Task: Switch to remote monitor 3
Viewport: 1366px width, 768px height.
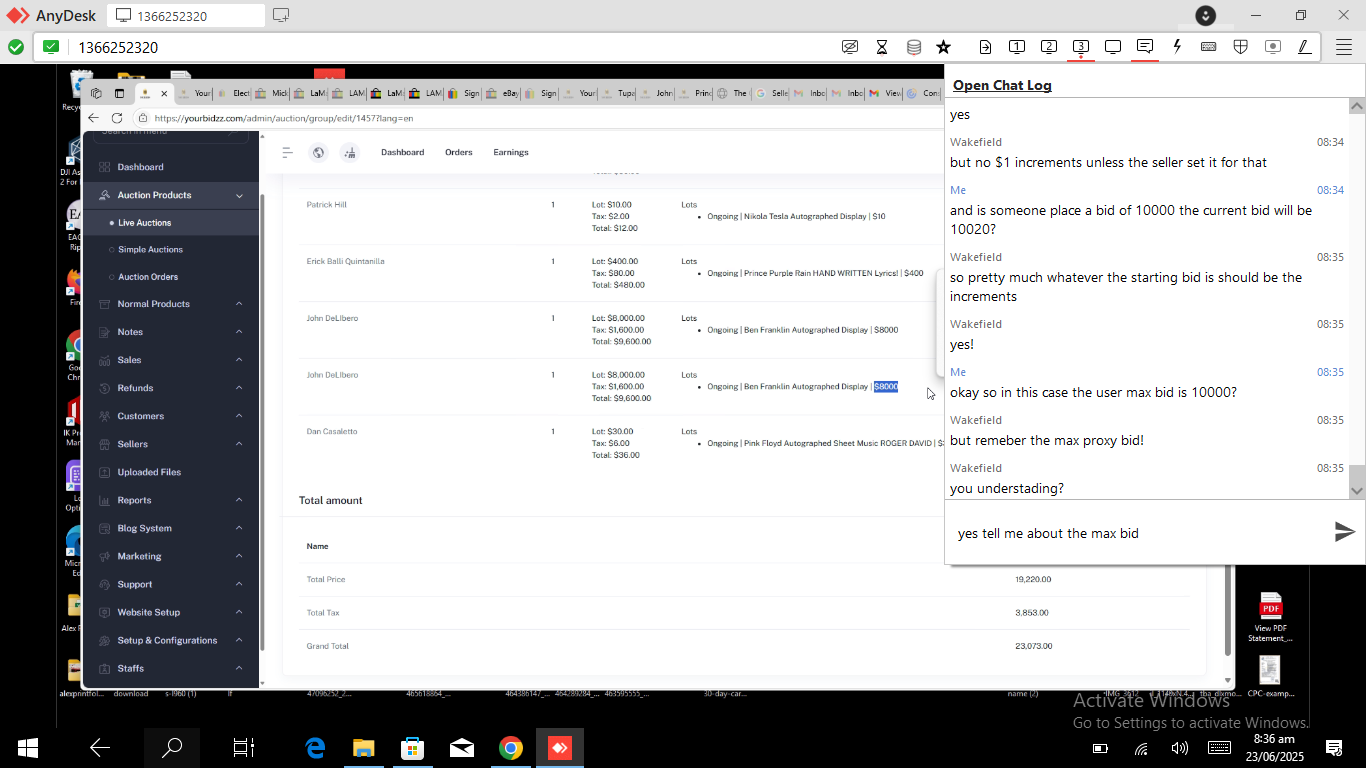Action: [x=1081, y=47]
